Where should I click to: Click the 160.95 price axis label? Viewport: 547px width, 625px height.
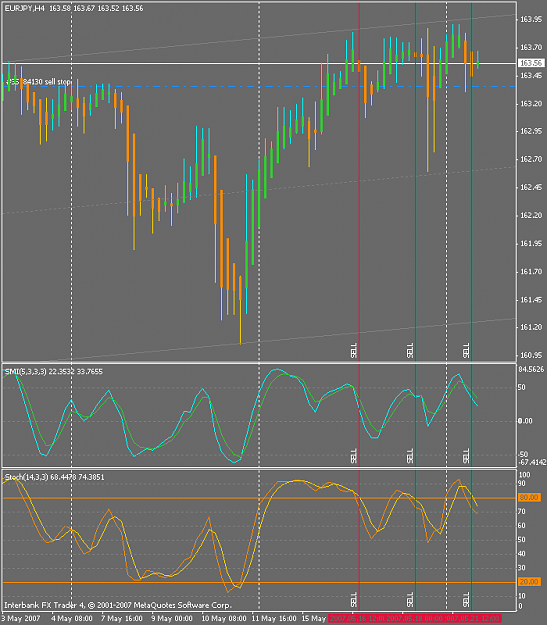point(531,355)
